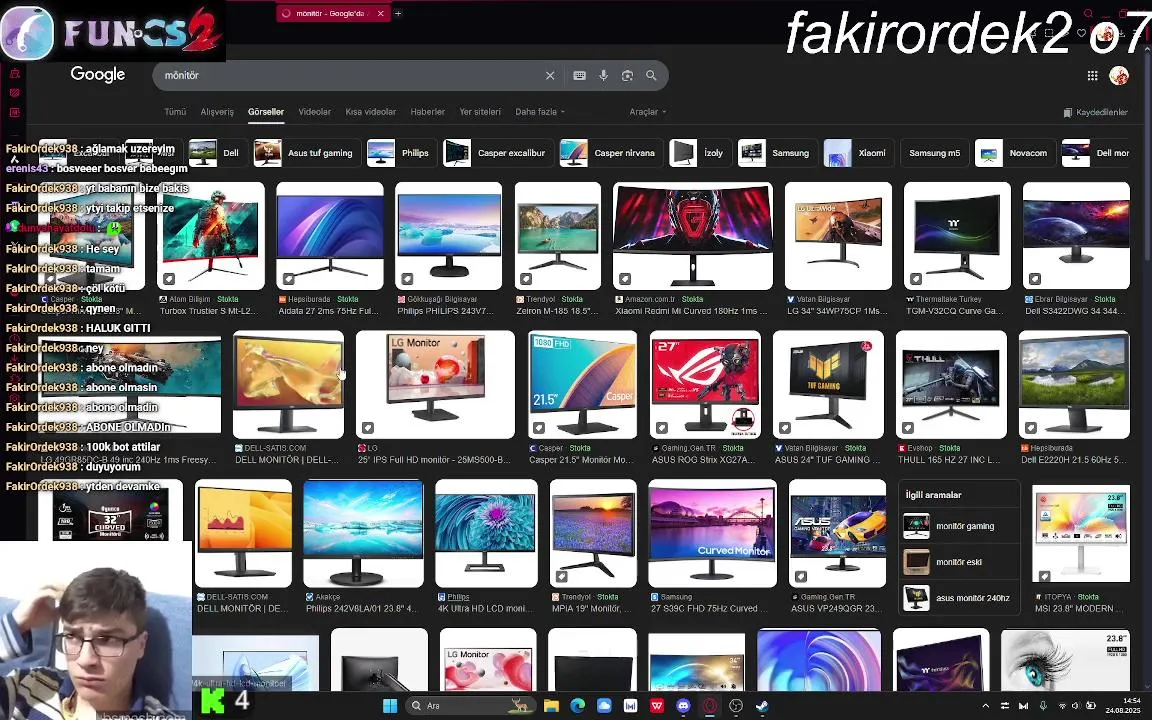Apply the Xiaomi filter chip

[x=858, y=153]
